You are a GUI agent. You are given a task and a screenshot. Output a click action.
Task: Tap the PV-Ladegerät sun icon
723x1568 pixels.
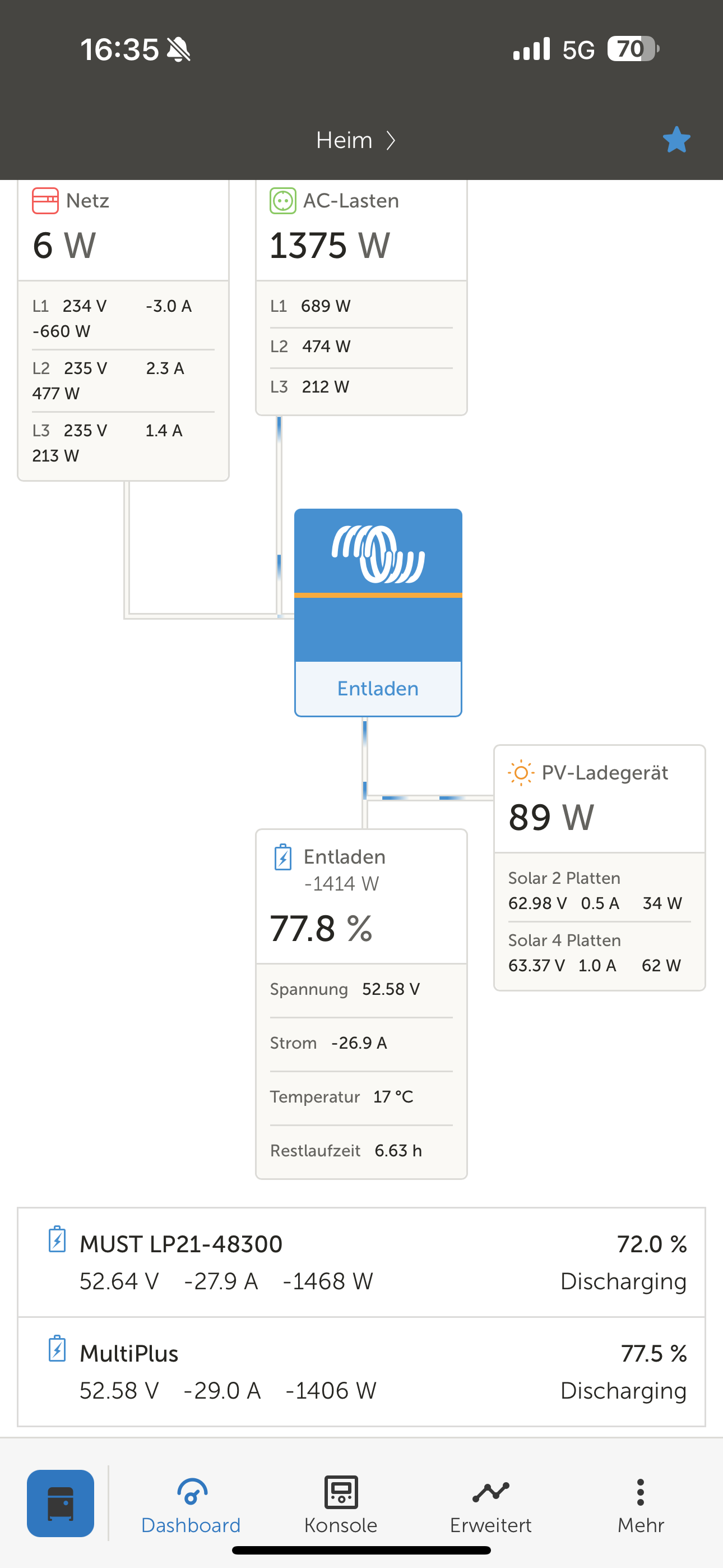pyautogui.click(x=521, y=773)
